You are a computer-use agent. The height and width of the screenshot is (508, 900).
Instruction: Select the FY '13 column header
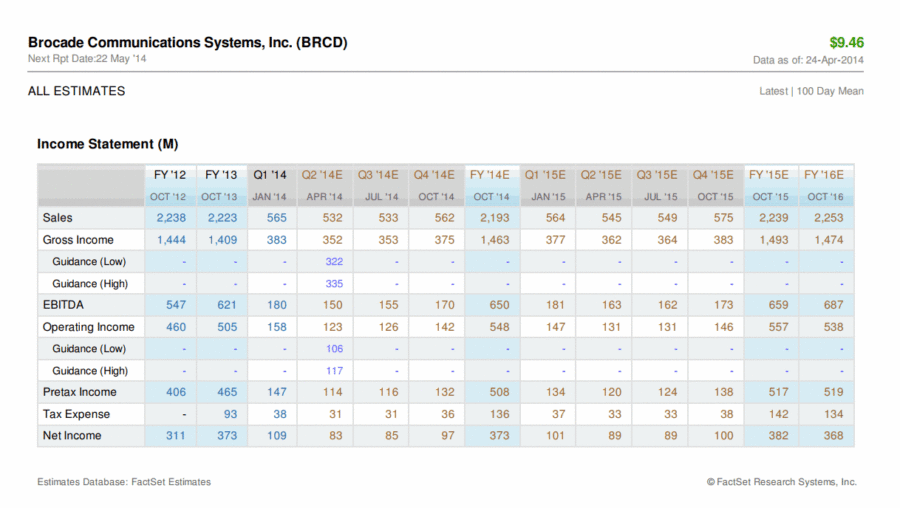tap(221, 174)
